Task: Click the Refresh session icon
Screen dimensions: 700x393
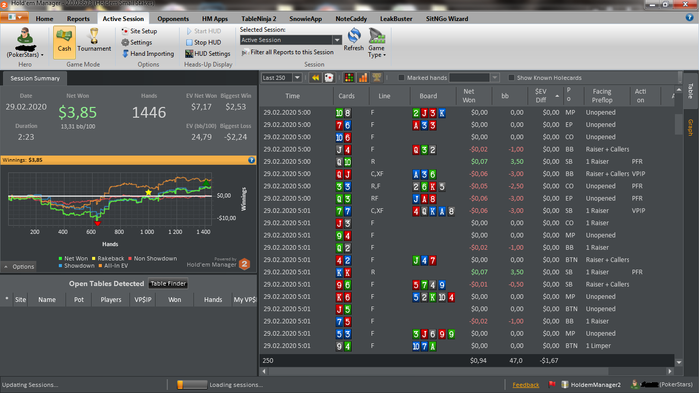Action: (x=354, y=40)
